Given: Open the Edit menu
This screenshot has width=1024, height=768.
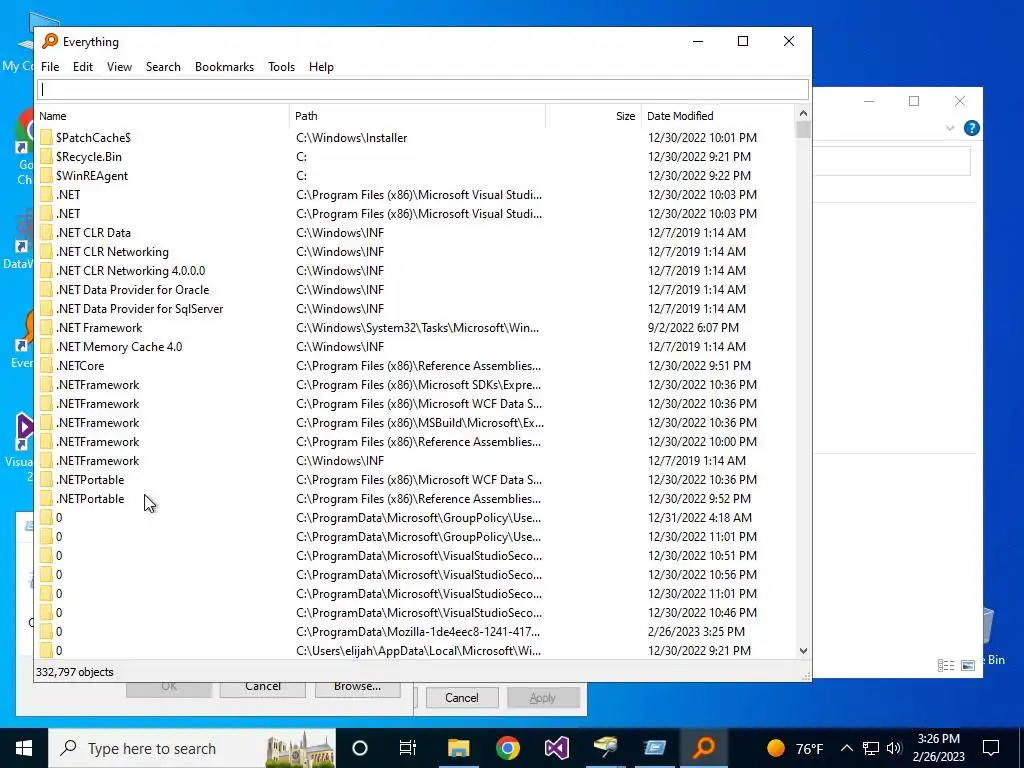Looking at the screenshot, I should (83, 67).
